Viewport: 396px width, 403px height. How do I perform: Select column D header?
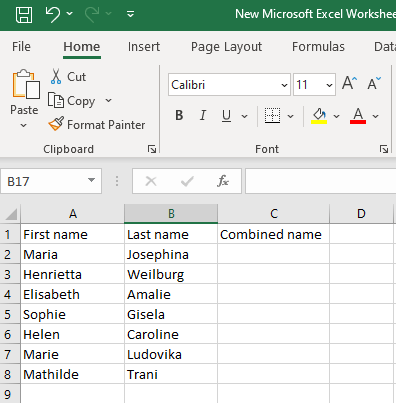(x=361, y=214)
